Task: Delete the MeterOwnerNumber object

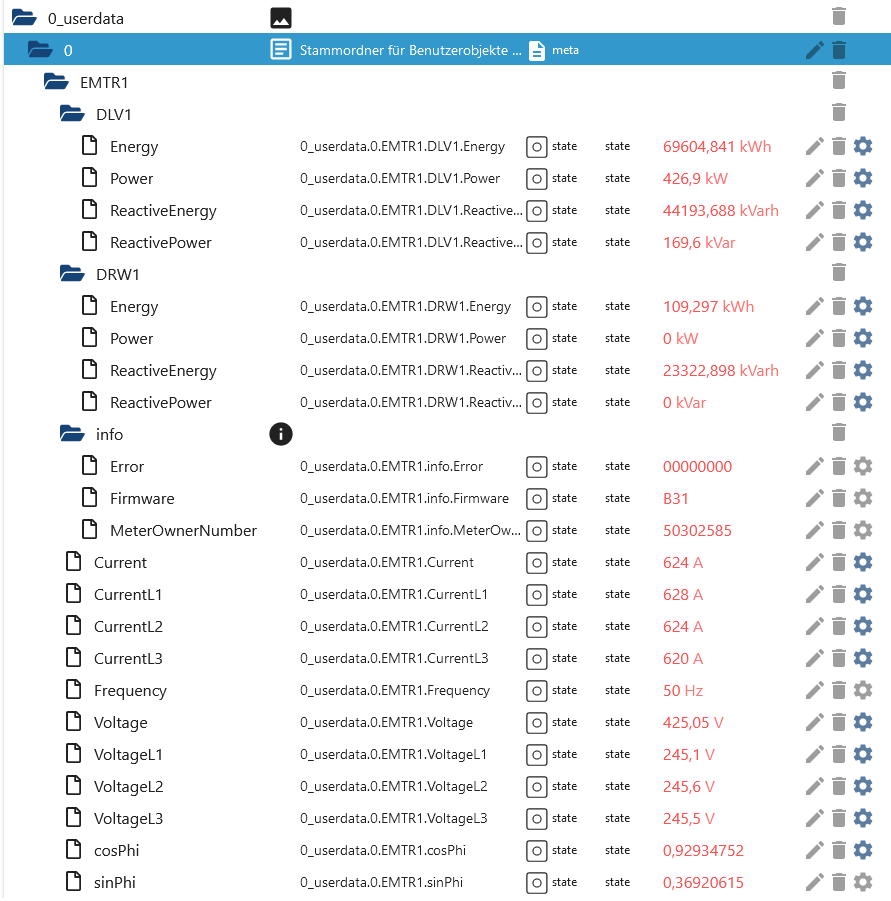Action: click(x=839, y=530)
